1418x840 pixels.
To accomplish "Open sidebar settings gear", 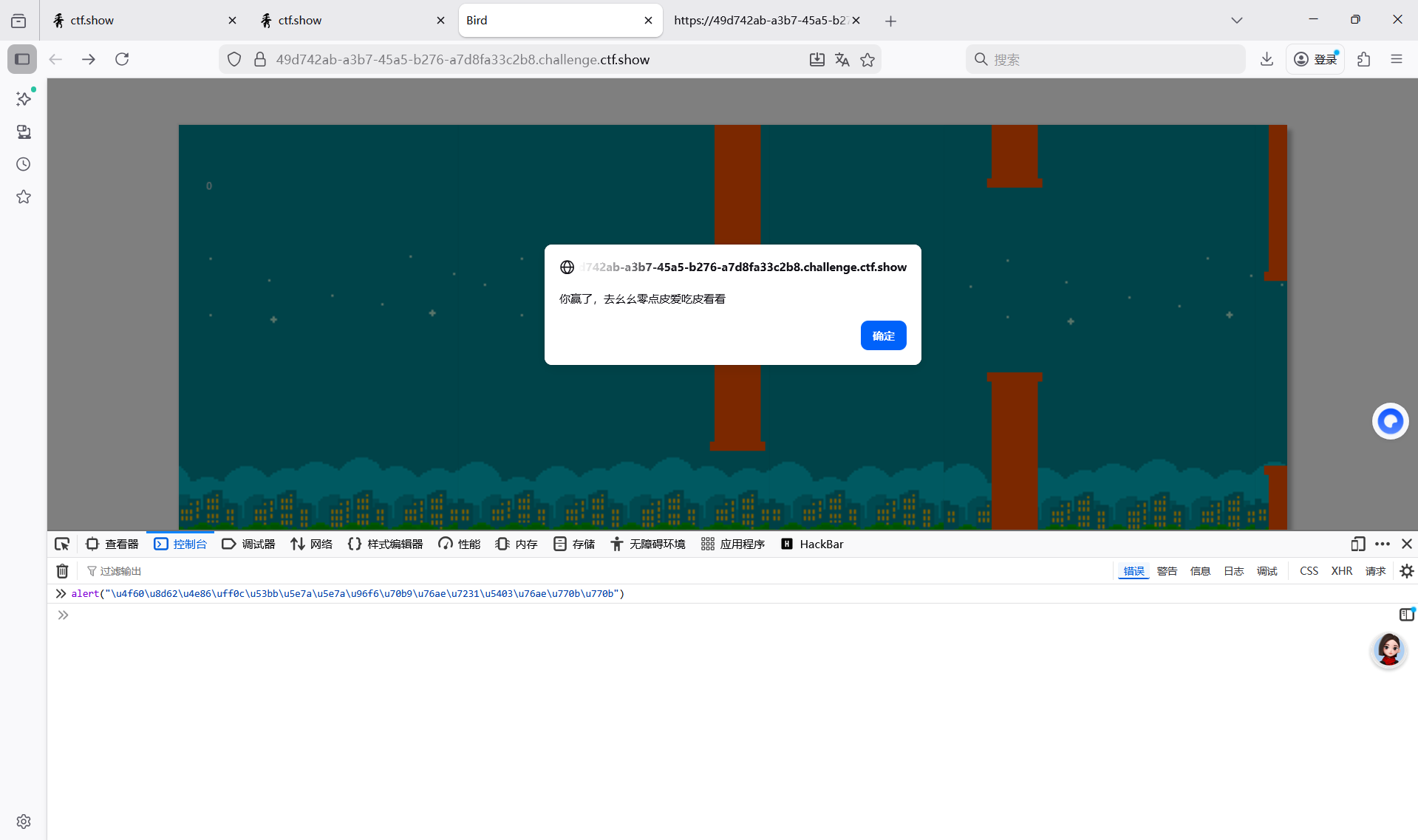I will (x=24, y=822).
